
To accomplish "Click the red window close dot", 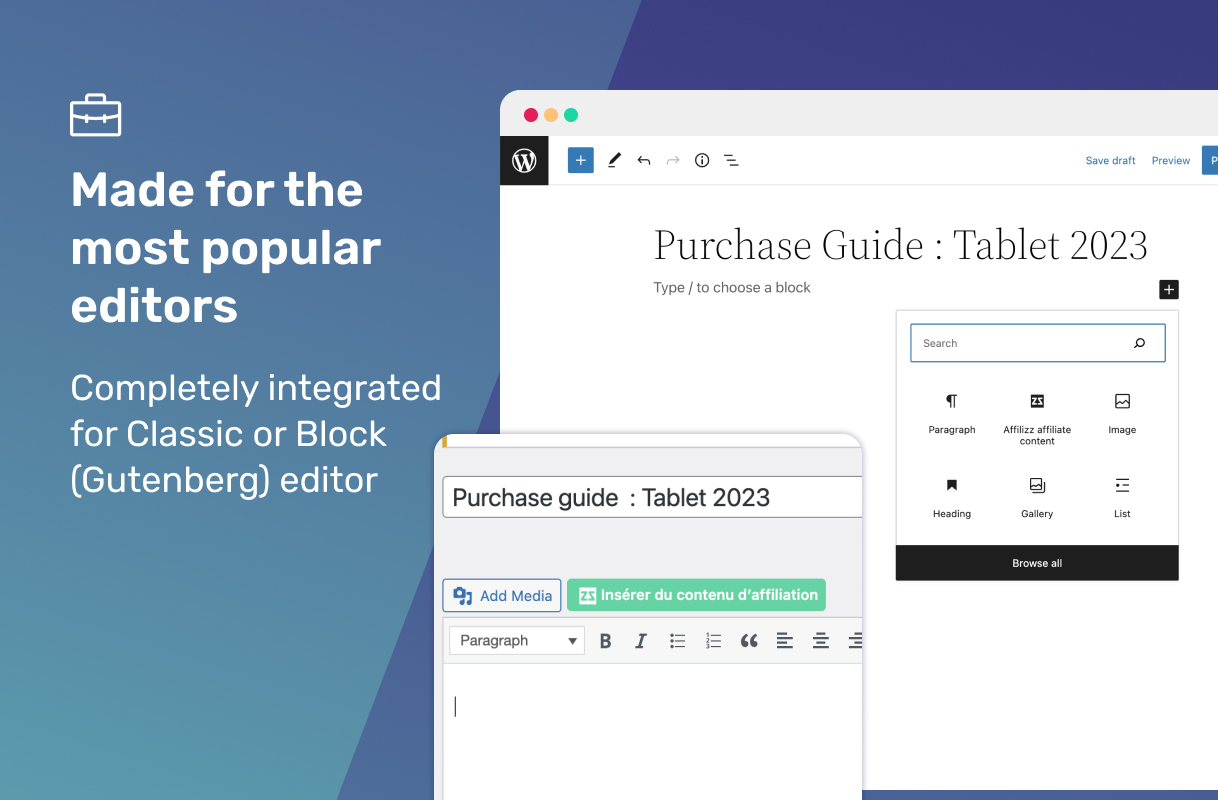I will click(x=531, y=115).
